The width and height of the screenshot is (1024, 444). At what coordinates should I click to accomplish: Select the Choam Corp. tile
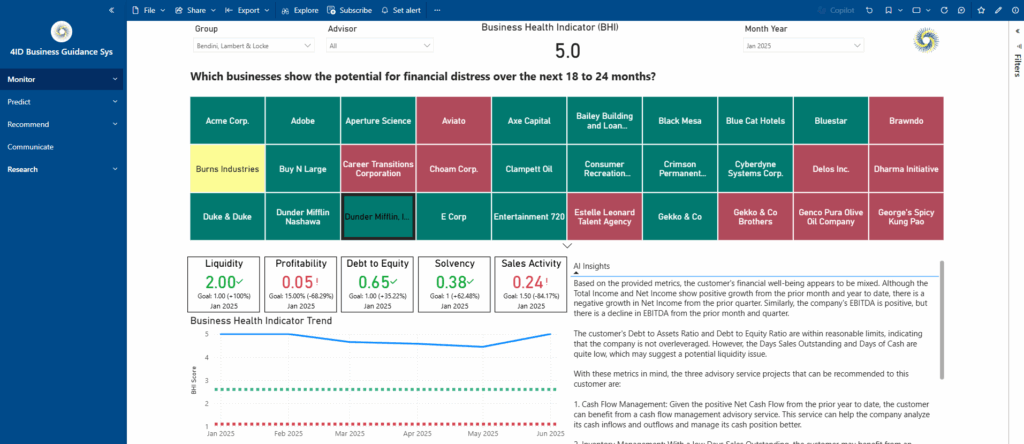453,168
